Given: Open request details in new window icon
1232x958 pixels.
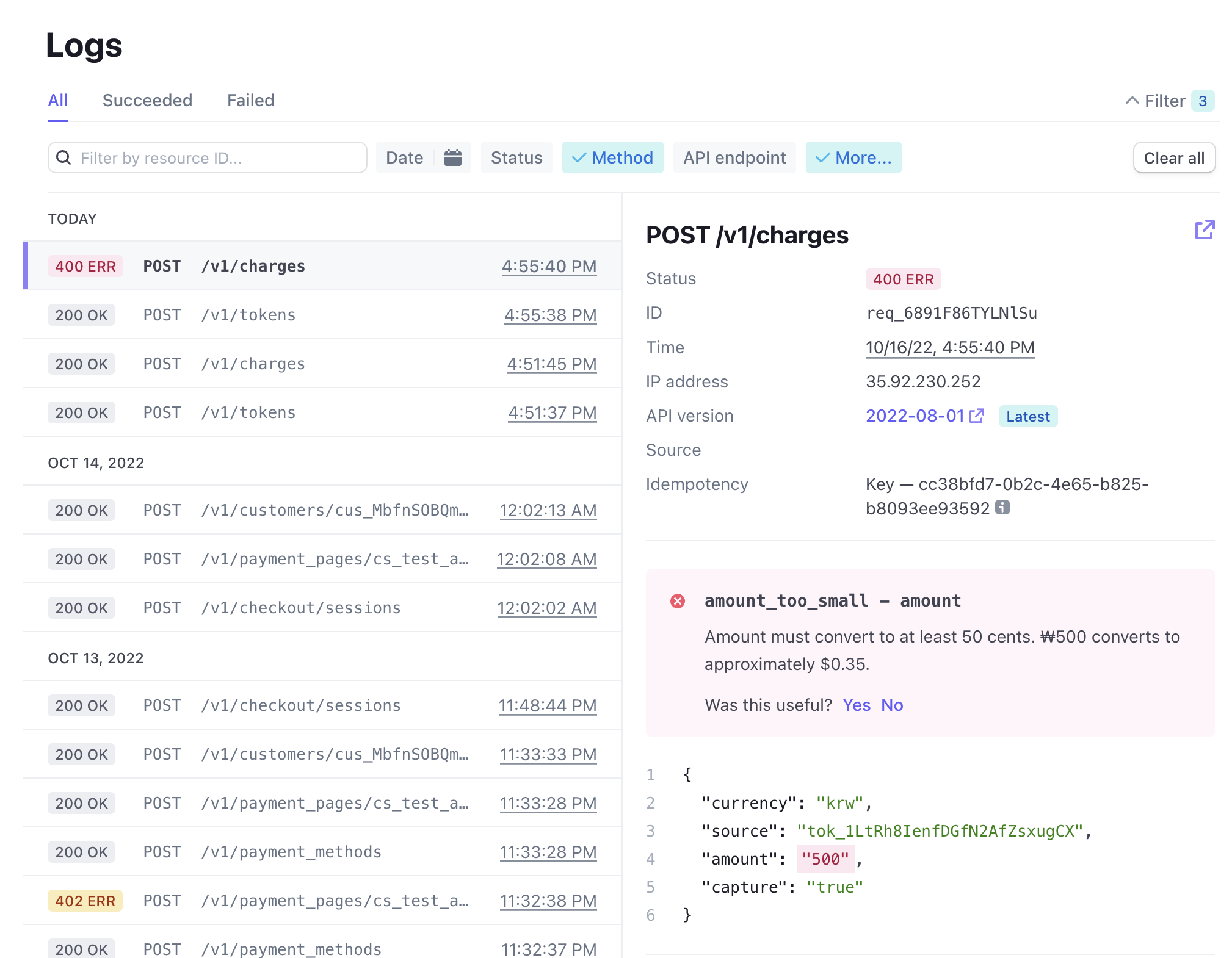Looking at the screenshot, I should coord(1204,230).
